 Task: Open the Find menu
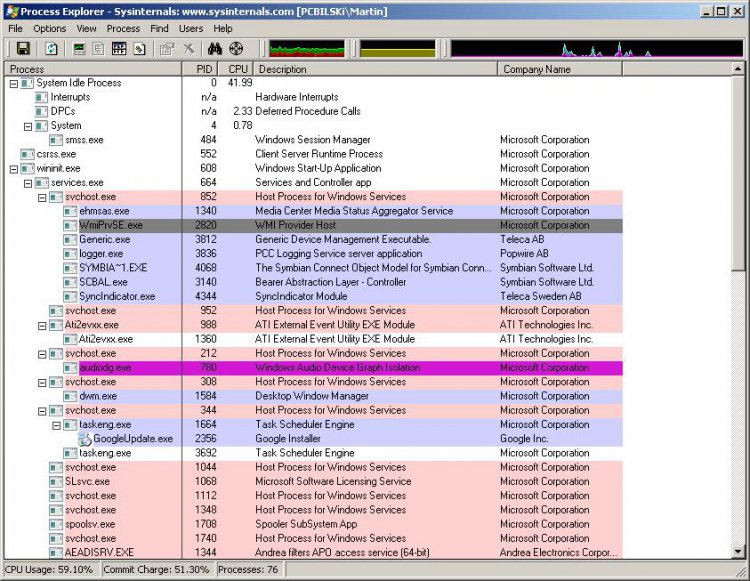click(x=159, y=29)
